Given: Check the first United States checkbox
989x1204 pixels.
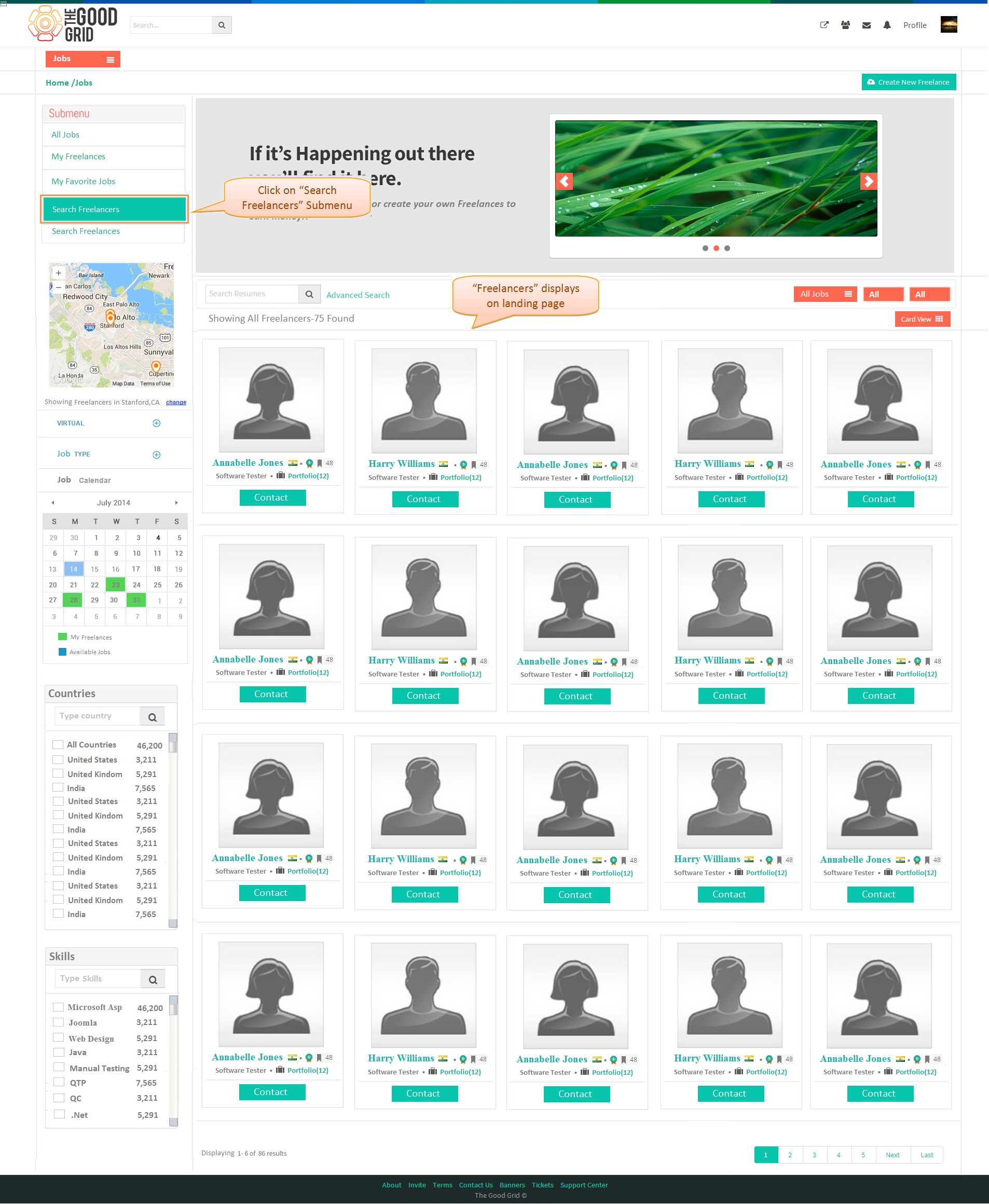Looking at the screenshot, I should coord(58,760).
